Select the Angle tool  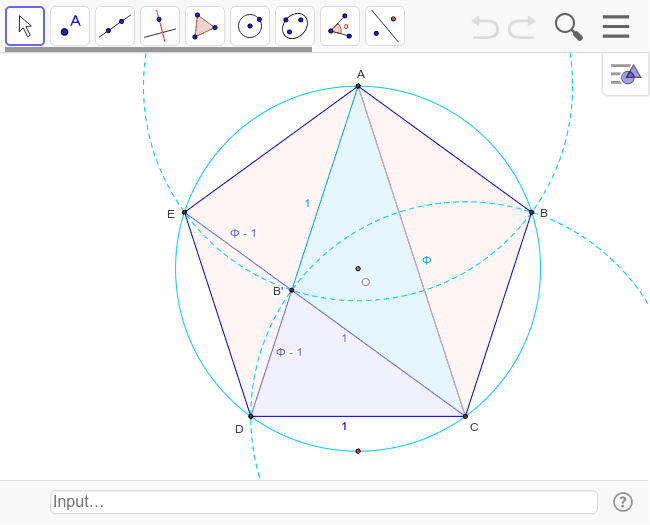[340, 26]
